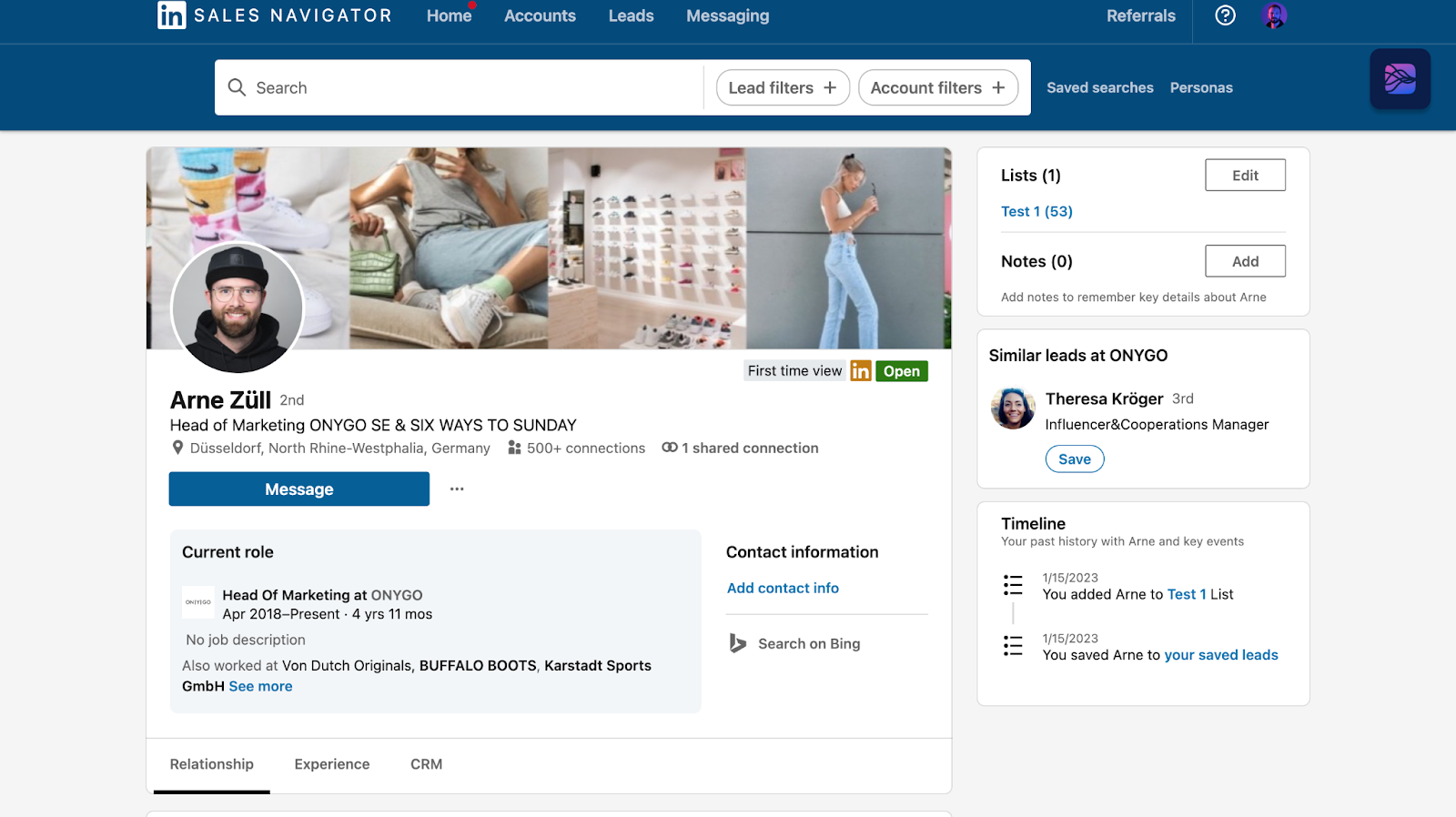Click the timeline list icon for saved leads event
The width and height of the screenshot is (1456, 817).
pyautogui.click(x=1013, y=646)
